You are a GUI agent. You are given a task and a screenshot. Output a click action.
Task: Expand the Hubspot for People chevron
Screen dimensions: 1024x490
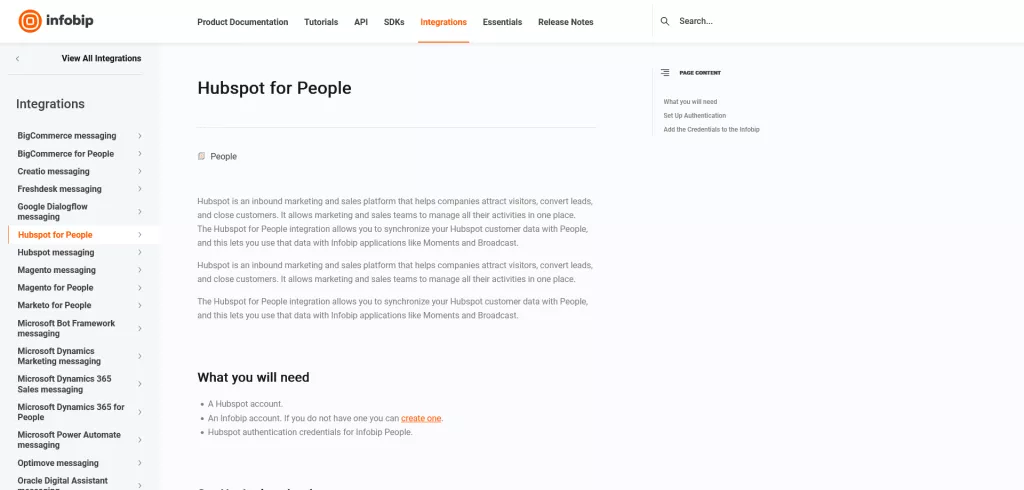tap(140, 235)
